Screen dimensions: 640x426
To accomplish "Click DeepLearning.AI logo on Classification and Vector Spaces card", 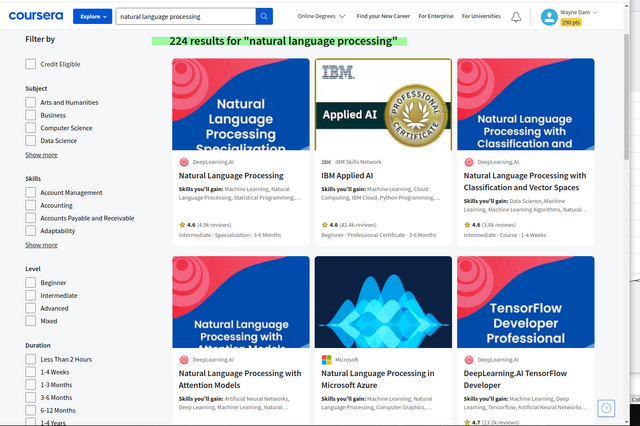I will tap(469, 162).
